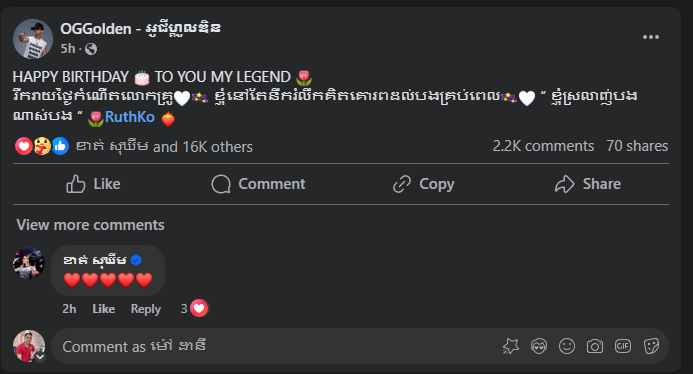Open the GIF picker in comment box
Screen dimensions: 693x374
(623, 346)
